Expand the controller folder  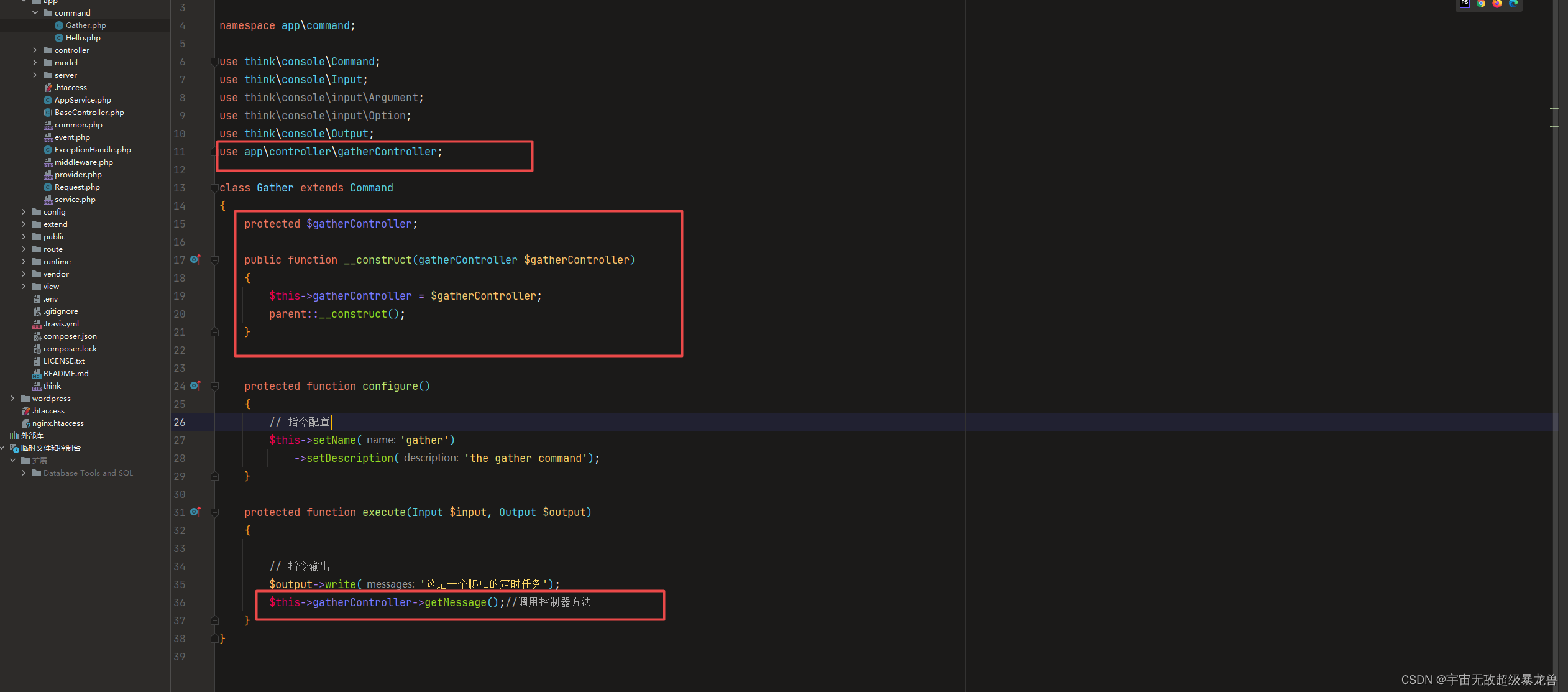pyautogui.click(x=35, y=50)
